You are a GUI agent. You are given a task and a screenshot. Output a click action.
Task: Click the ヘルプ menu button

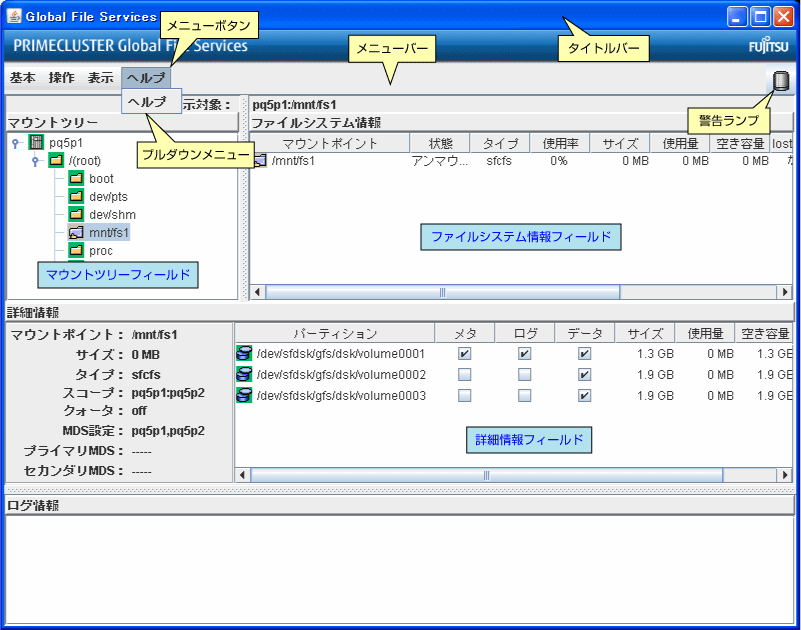[x=146, y=78]
